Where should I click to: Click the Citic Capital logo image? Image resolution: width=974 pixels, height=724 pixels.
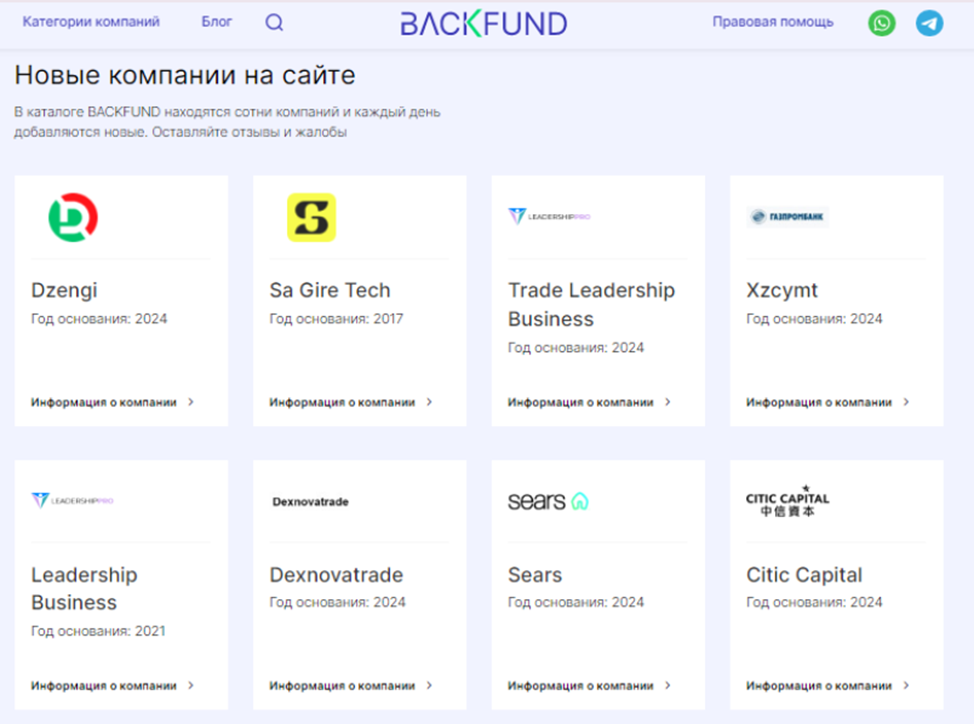pyautogui.click(x=788, y=501)
